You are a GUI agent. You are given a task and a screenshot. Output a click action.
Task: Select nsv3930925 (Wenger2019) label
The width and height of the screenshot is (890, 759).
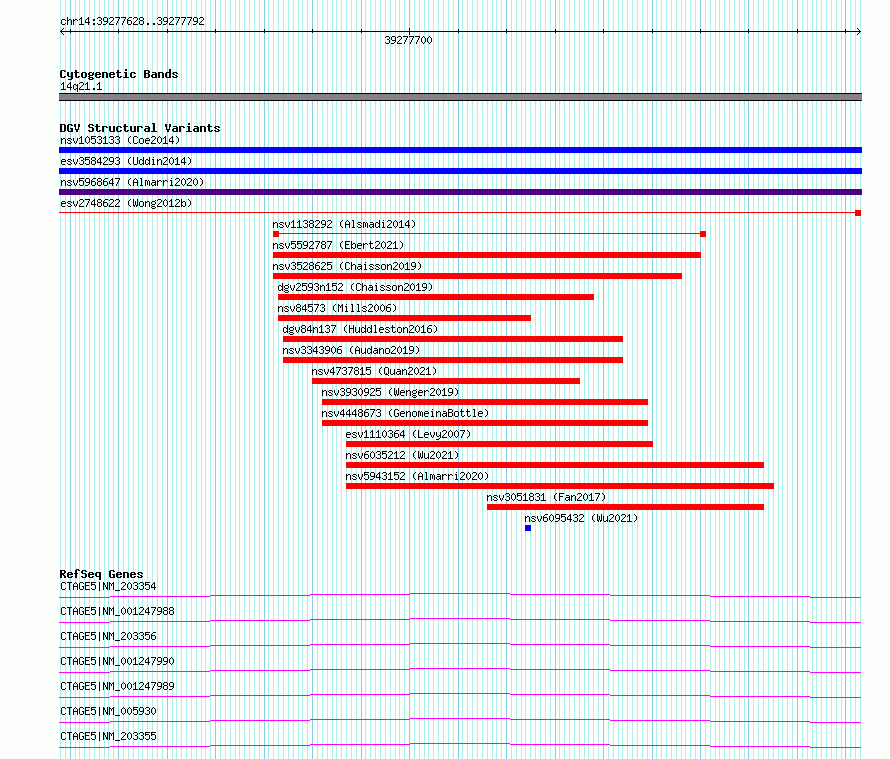pos(391,392)
